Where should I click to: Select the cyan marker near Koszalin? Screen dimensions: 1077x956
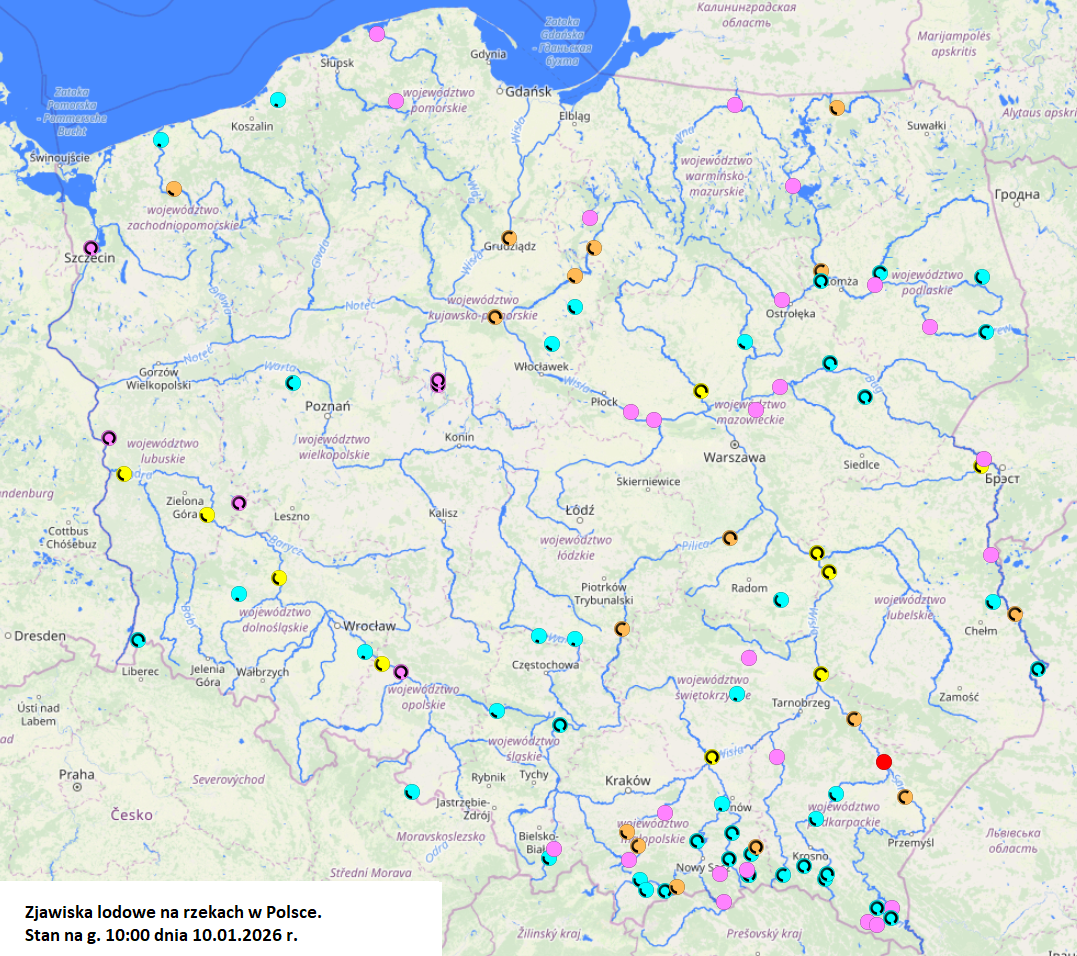coord(277,99)
